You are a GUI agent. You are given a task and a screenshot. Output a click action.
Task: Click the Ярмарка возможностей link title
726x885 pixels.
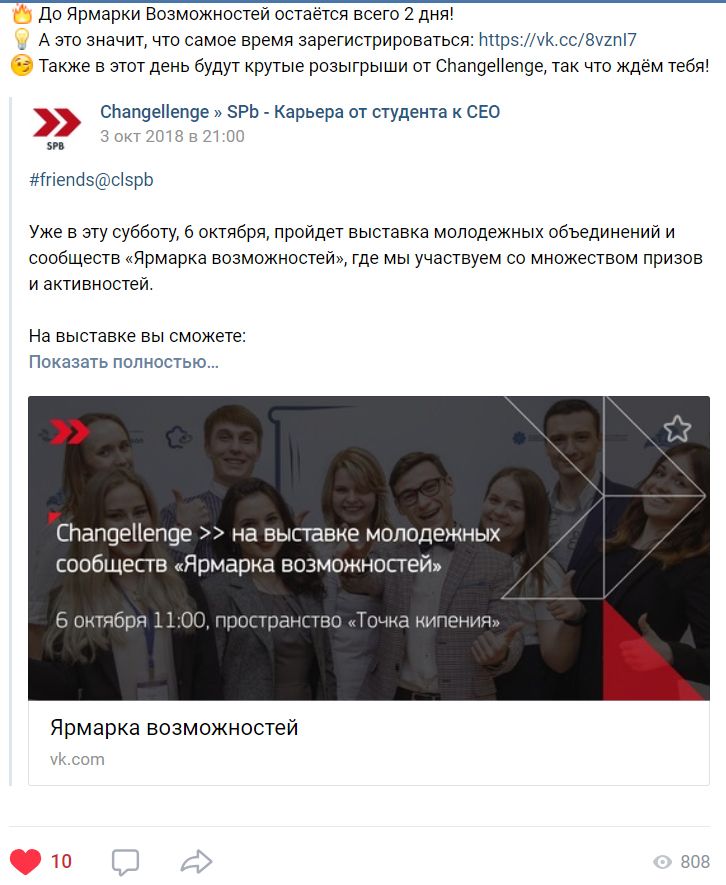click(174, 728)
